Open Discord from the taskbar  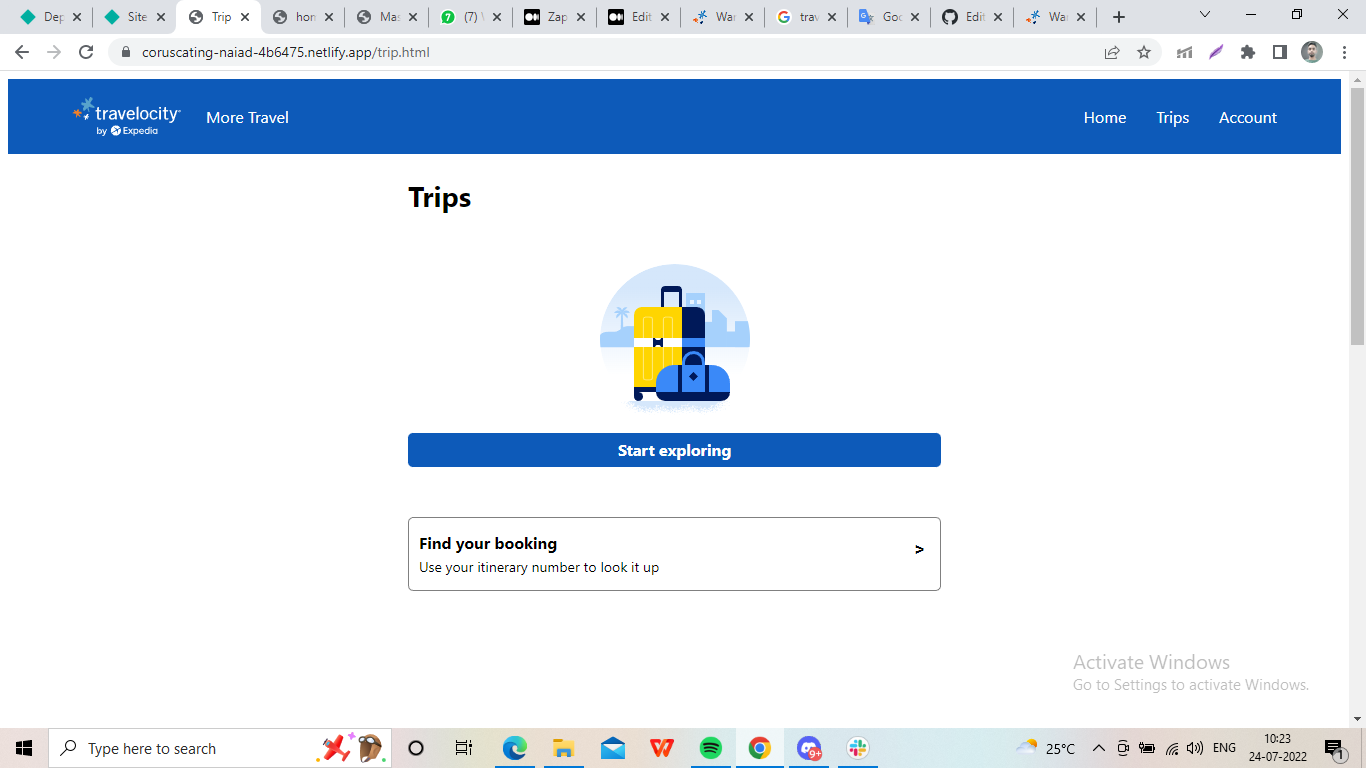coord(808,747)
